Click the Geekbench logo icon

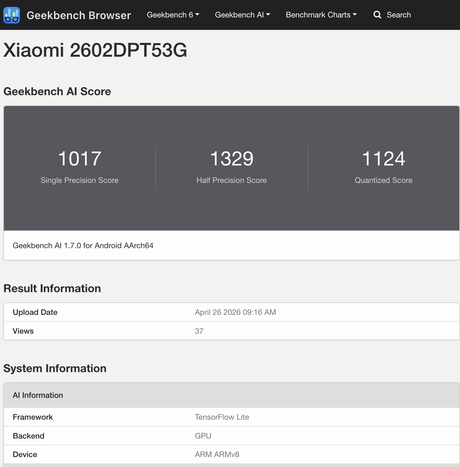pyautogui.click(x=11, y=15)
